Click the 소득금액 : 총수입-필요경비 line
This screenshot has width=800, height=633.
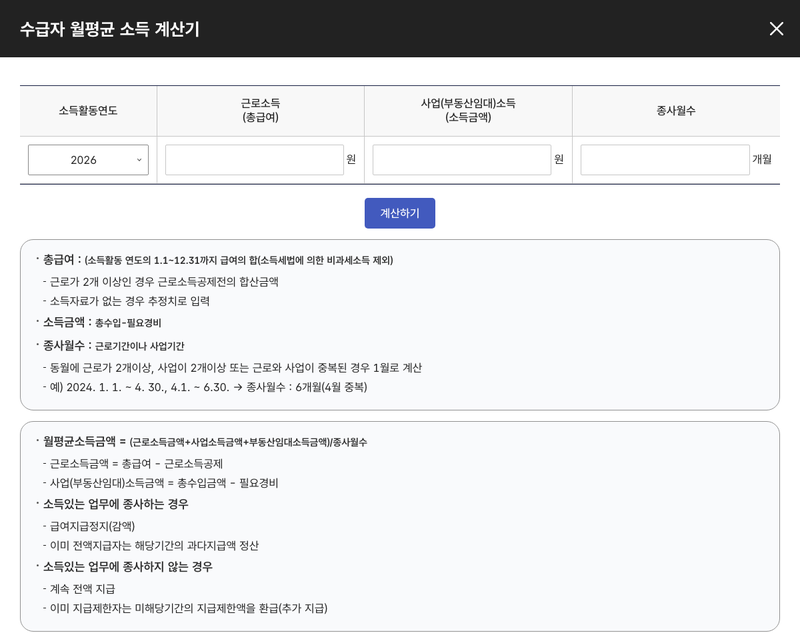99,322
